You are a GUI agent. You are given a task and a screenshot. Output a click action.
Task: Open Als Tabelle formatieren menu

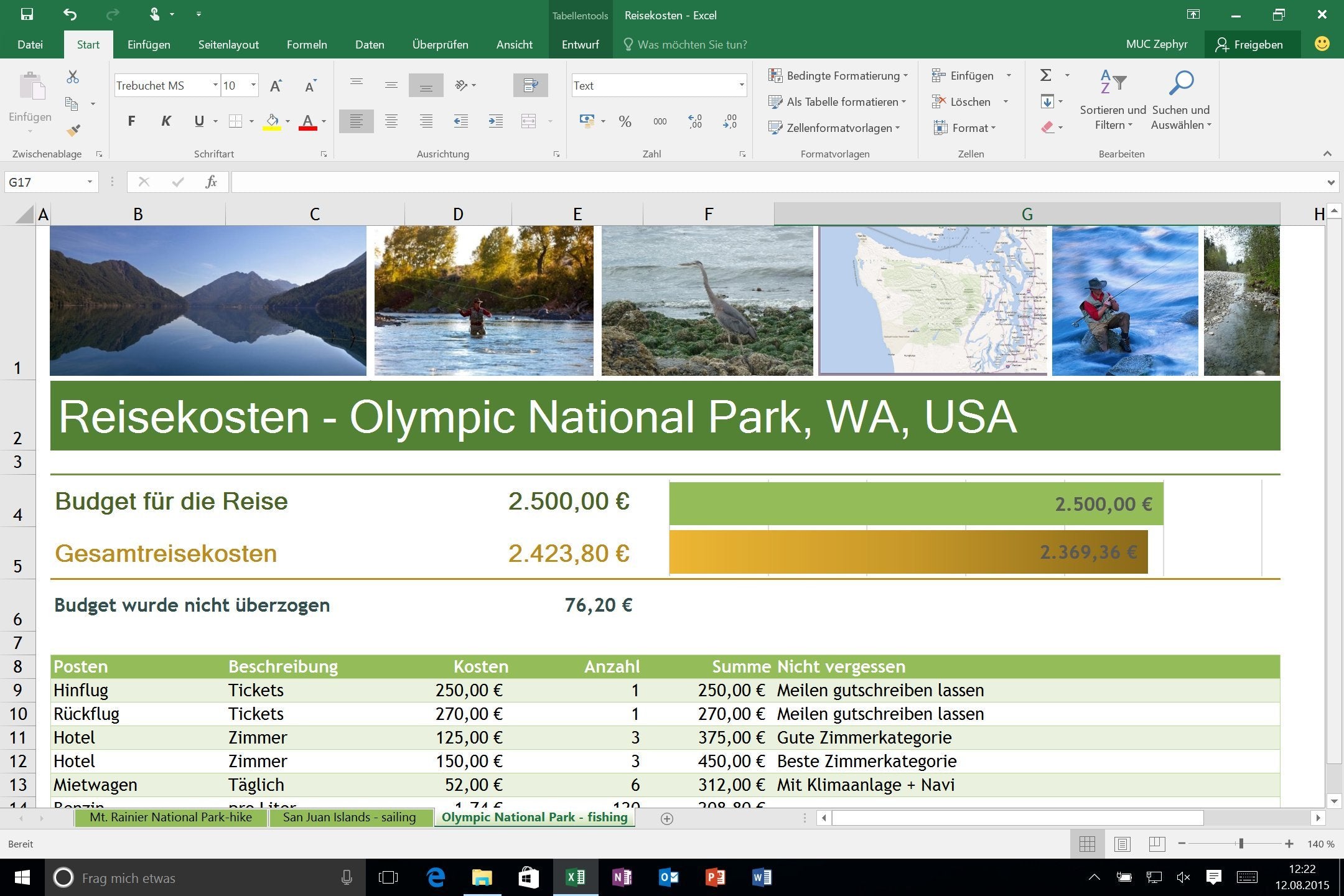(x=837, y=102)
